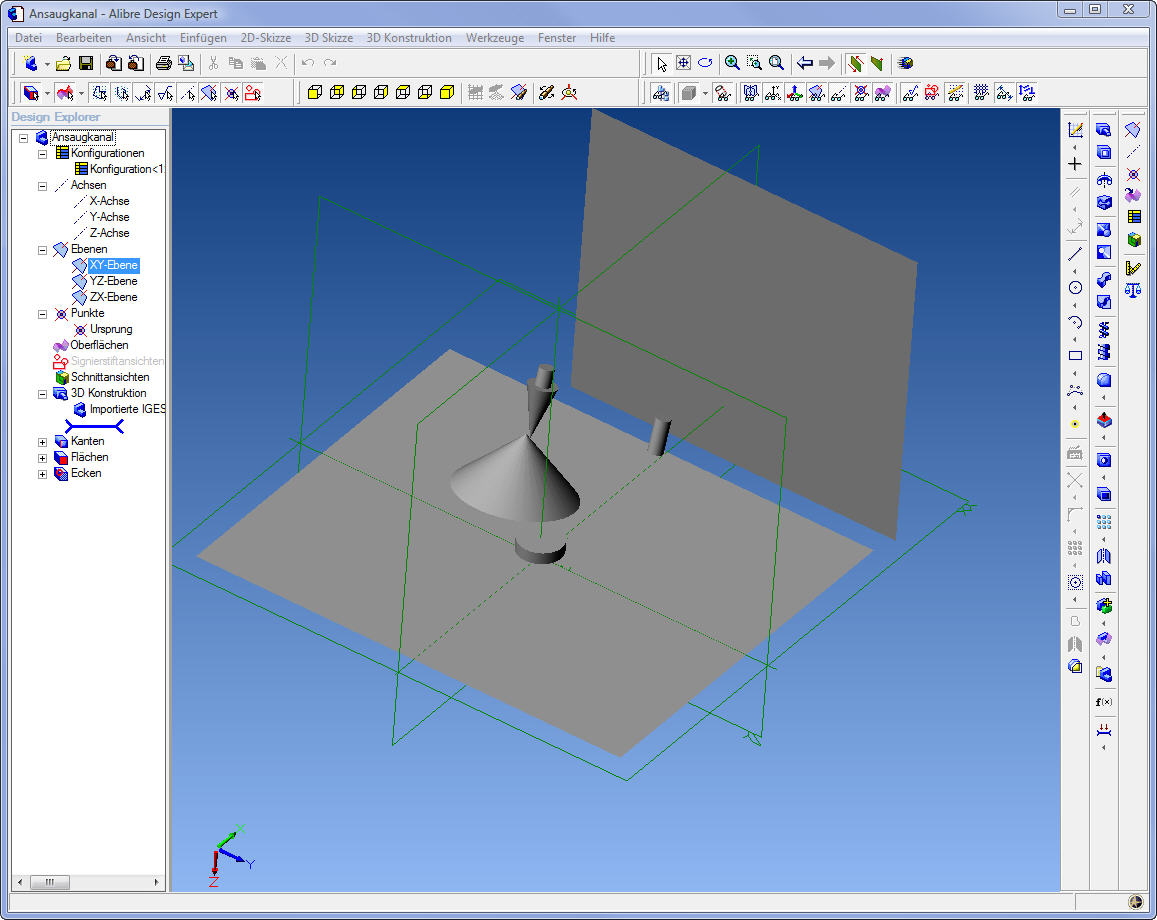Open the 2D-Skizze menu
Image resolution: width=1157 pixels, height=920 pixels.
click(266, 38)
